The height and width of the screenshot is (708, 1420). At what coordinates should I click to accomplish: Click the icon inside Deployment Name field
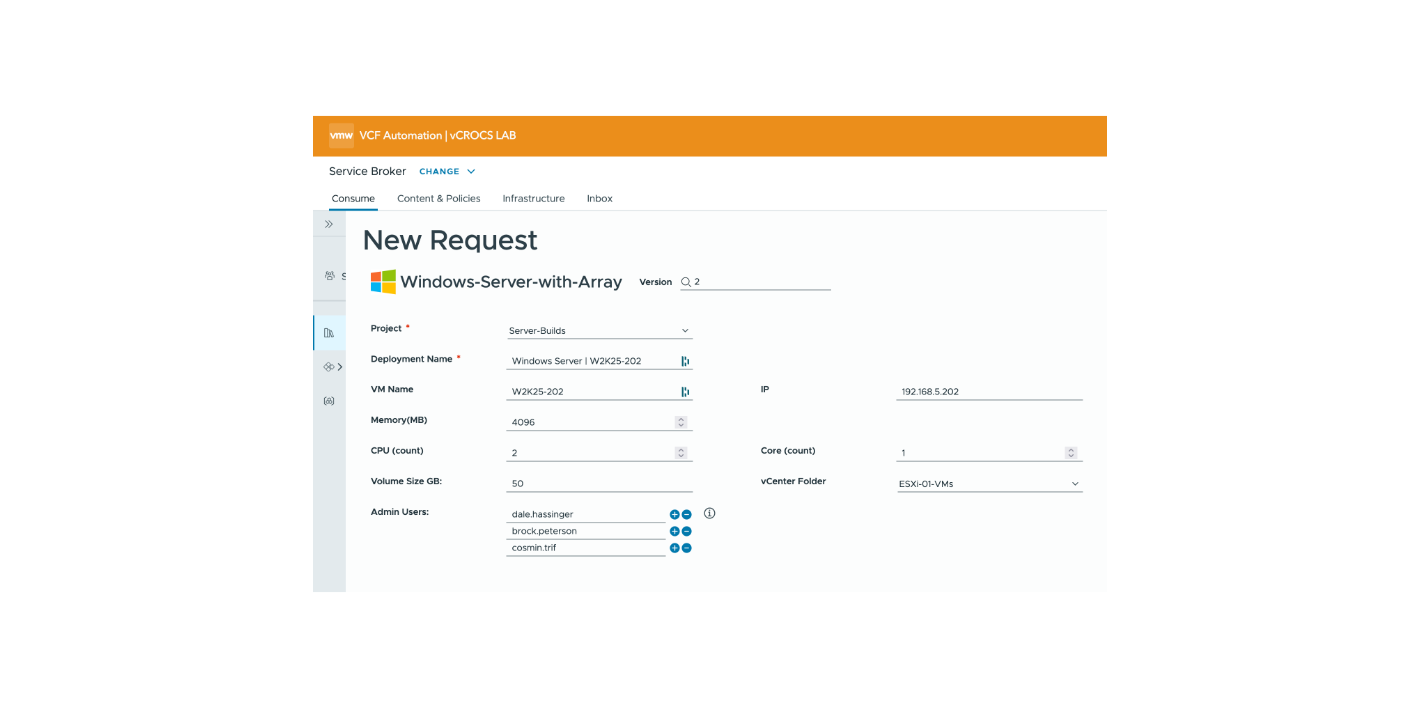coord(685,361)
